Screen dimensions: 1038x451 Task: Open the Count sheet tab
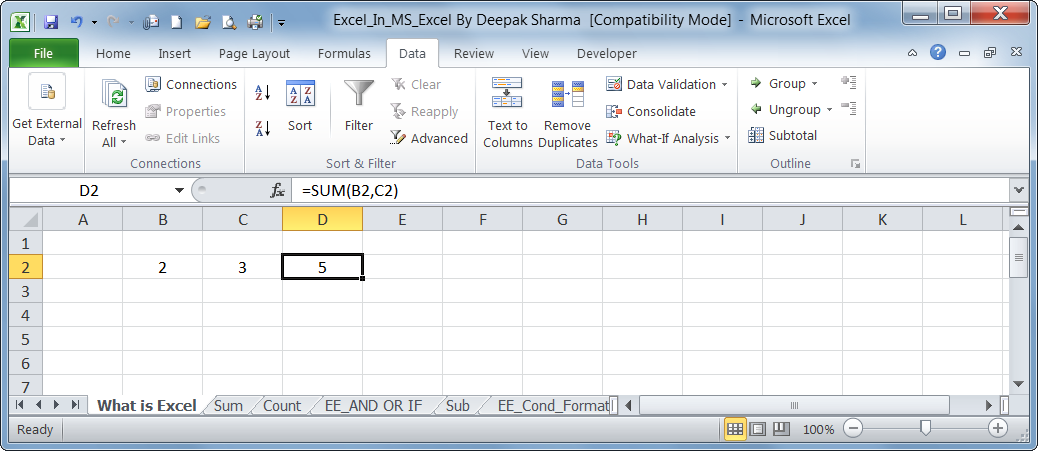point(282,405)
